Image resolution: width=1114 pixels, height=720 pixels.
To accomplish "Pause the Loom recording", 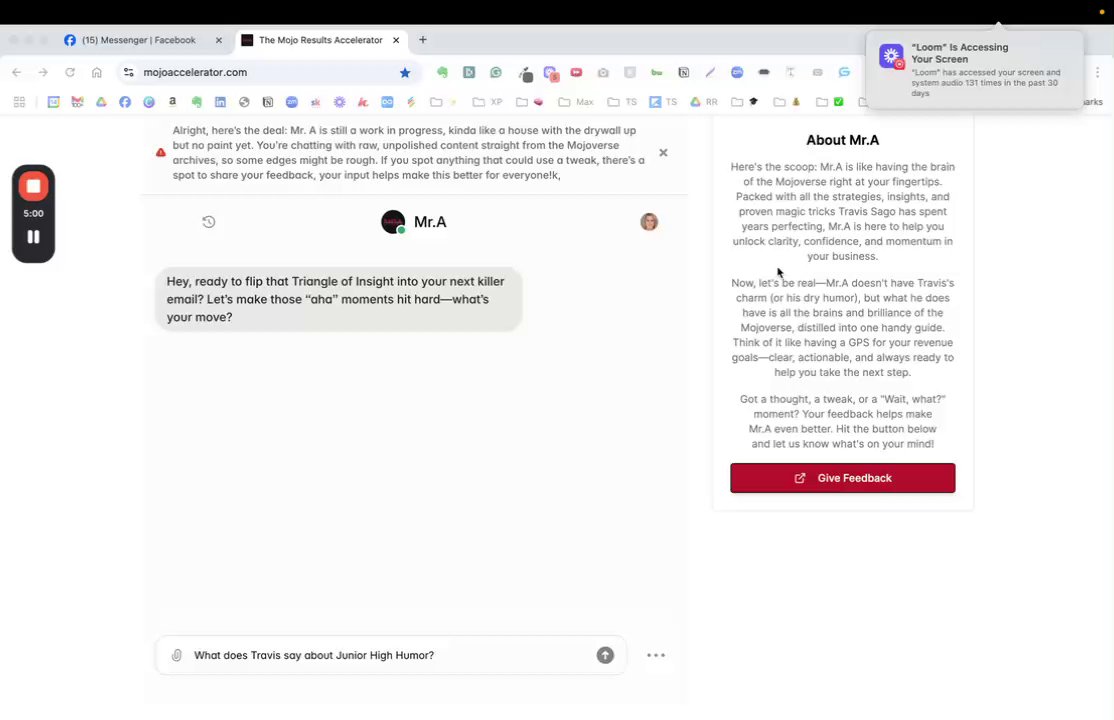I will pyautogui.click(x=33, y=237).
